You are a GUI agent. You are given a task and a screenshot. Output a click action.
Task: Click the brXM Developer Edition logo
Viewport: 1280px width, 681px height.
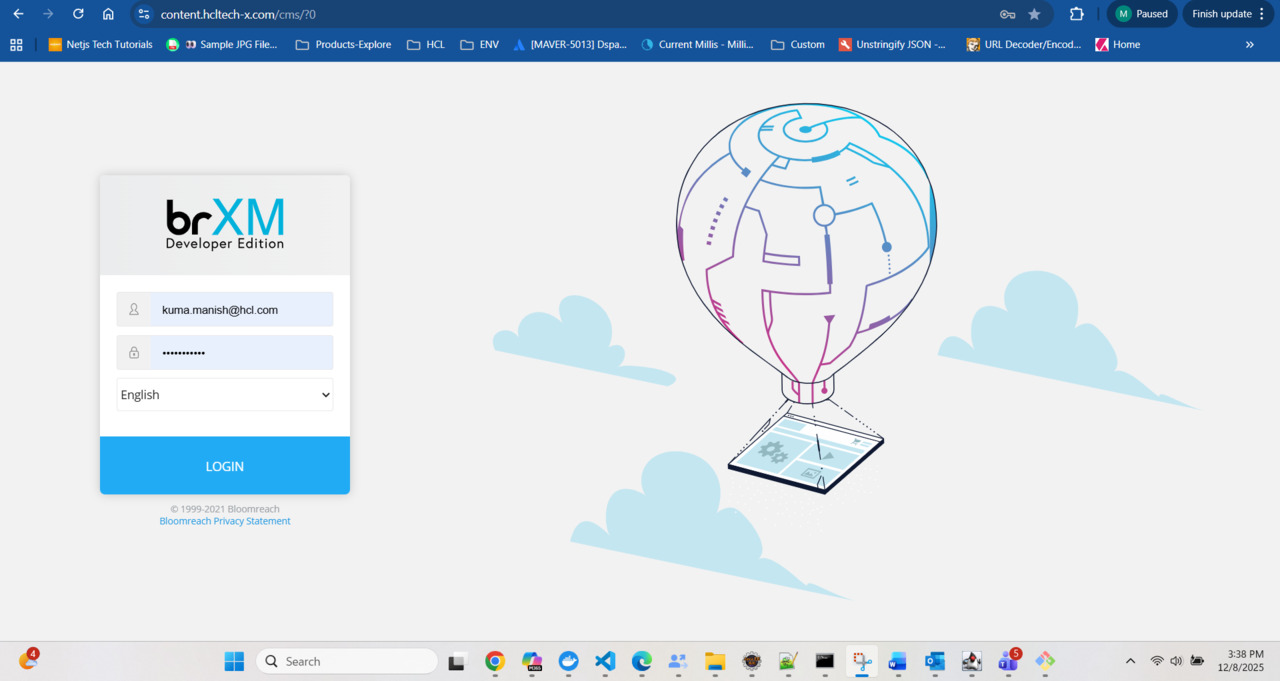point(225,224)
